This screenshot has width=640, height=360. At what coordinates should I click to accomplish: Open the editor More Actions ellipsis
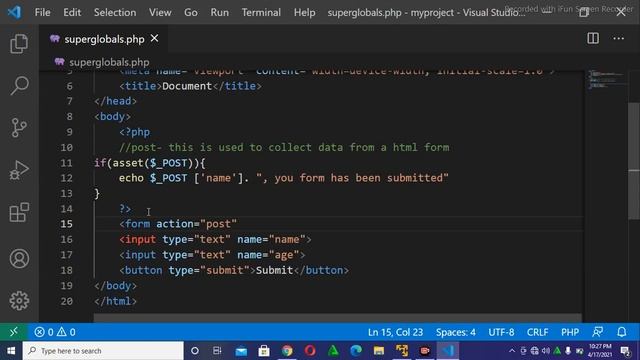click(618, 38)
